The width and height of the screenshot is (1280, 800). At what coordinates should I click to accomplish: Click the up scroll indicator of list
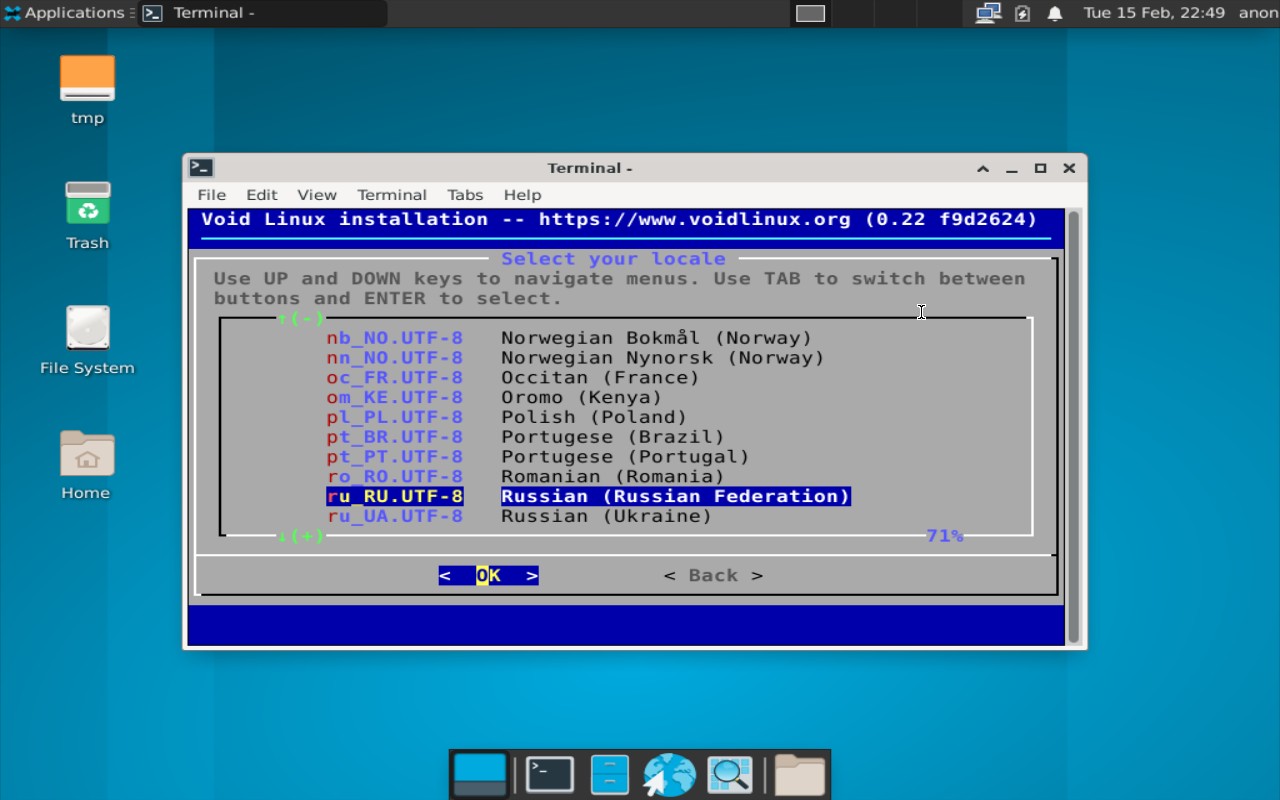coord(301,319)
